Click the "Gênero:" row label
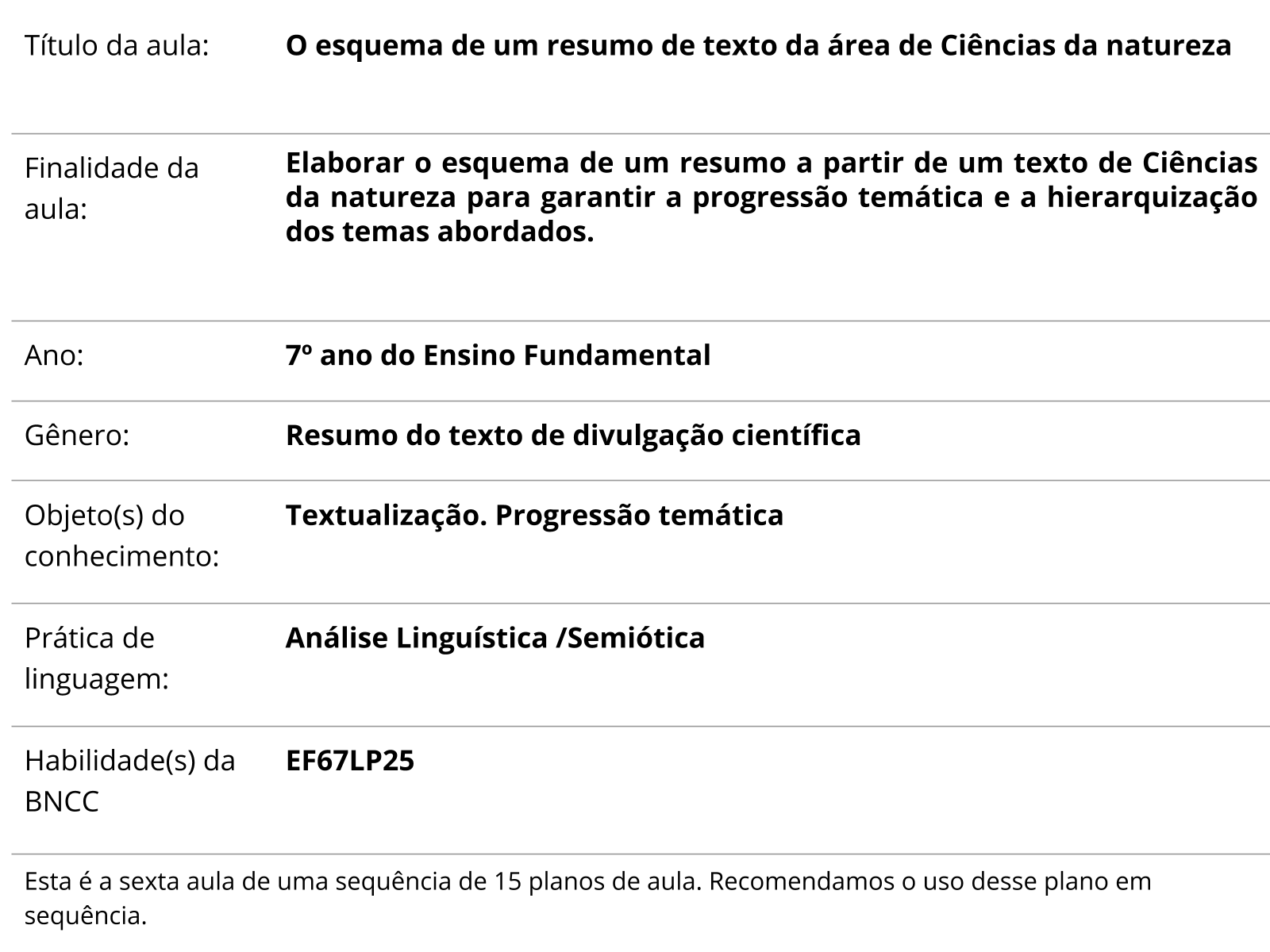 pyautogui.click(x=77, y=436)
